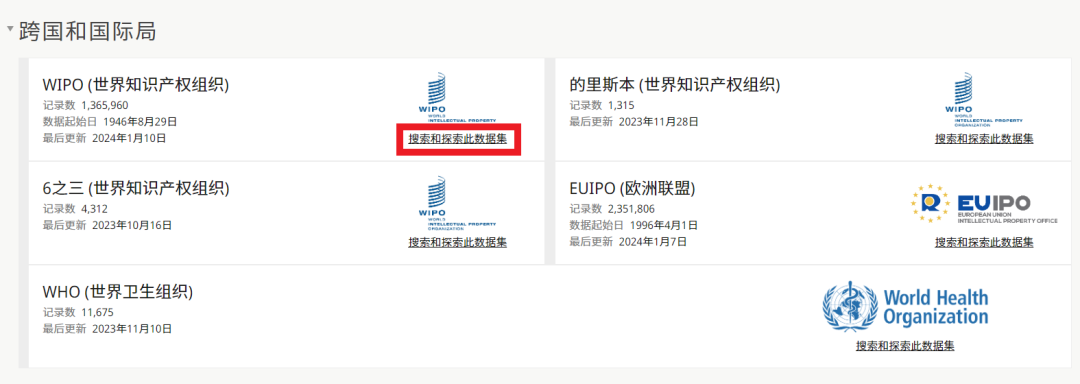
Task: Select the 的里斯本 (世界知识产权组织) title
Action: click(674, 85)
